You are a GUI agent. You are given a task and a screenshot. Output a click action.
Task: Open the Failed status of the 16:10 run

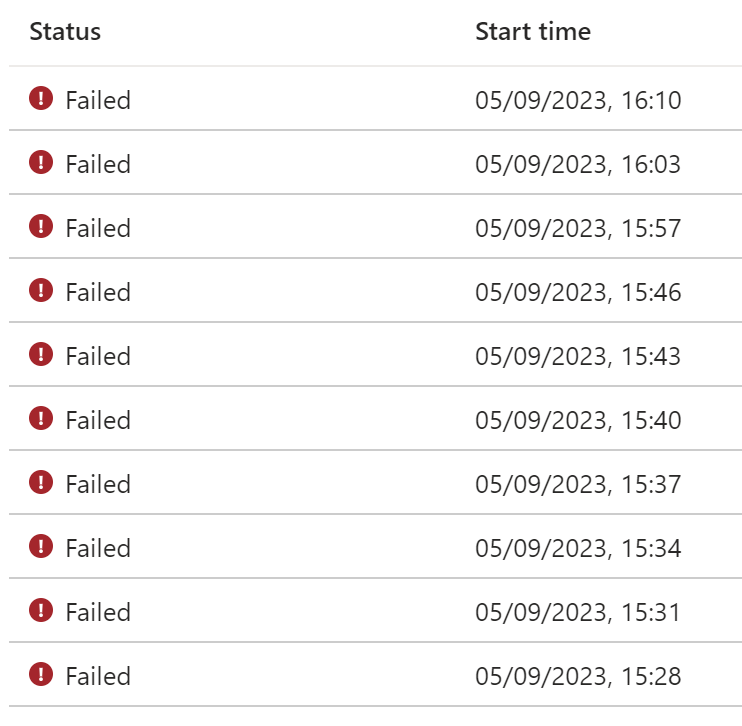tap(98, 100)
